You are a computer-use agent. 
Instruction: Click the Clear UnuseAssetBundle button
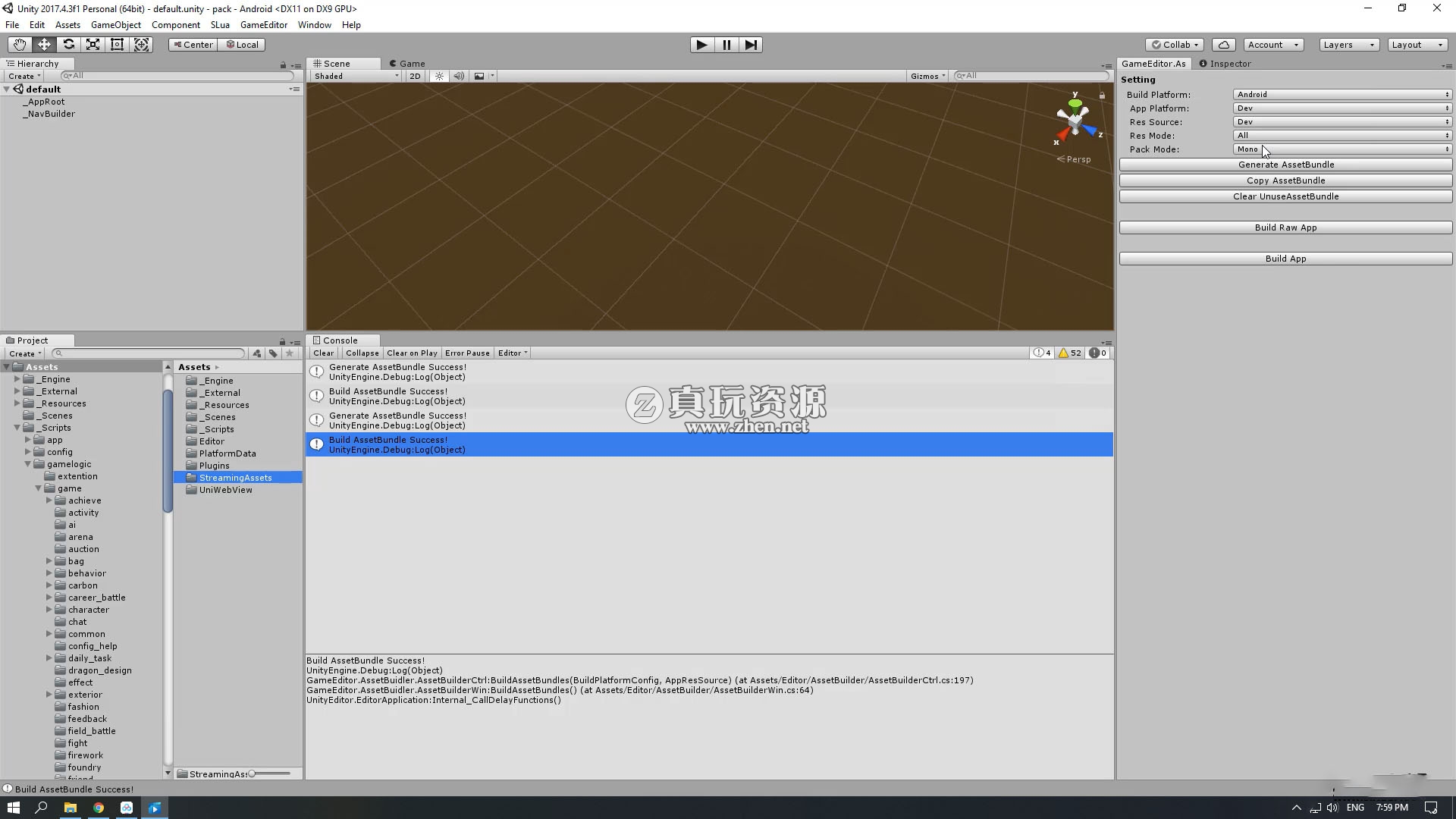(x=1285, y=196)
